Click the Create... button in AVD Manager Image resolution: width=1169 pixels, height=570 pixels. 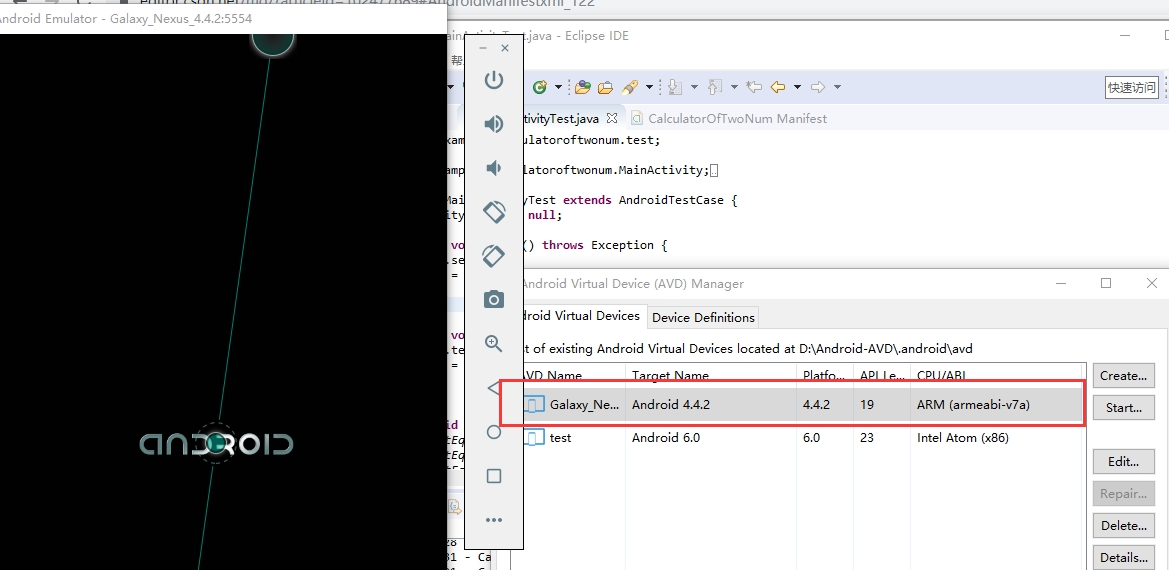[1124, 376]
